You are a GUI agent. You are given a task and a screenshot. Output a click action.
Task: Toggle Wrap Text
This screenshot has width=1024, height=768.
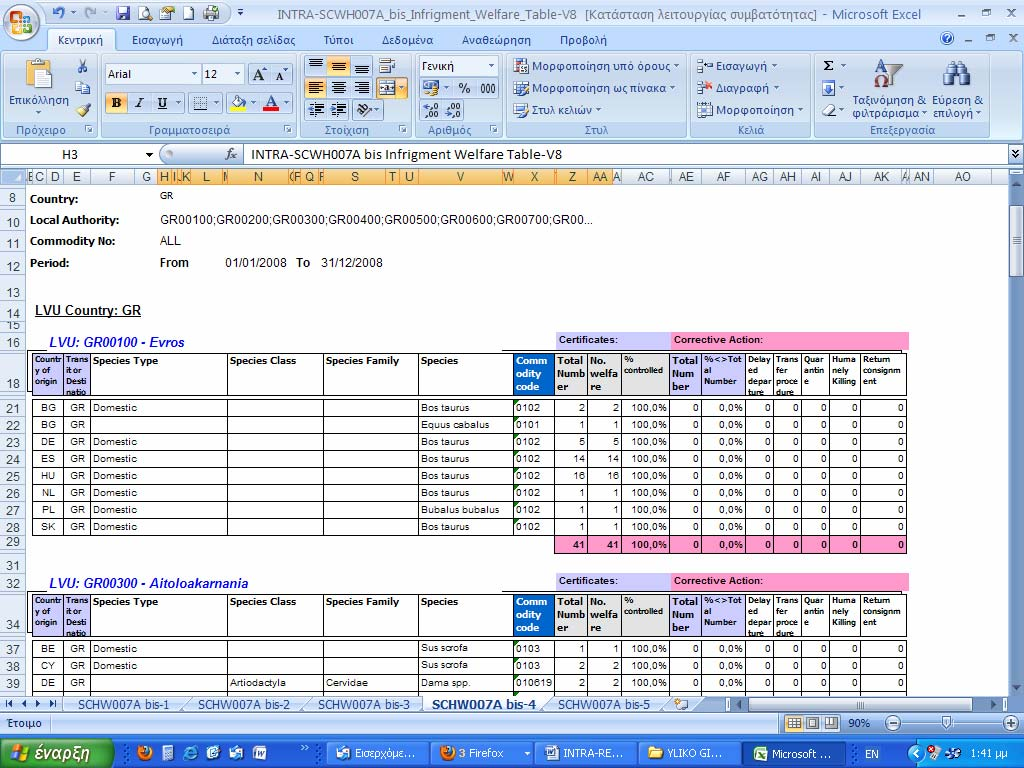(387, 66)
